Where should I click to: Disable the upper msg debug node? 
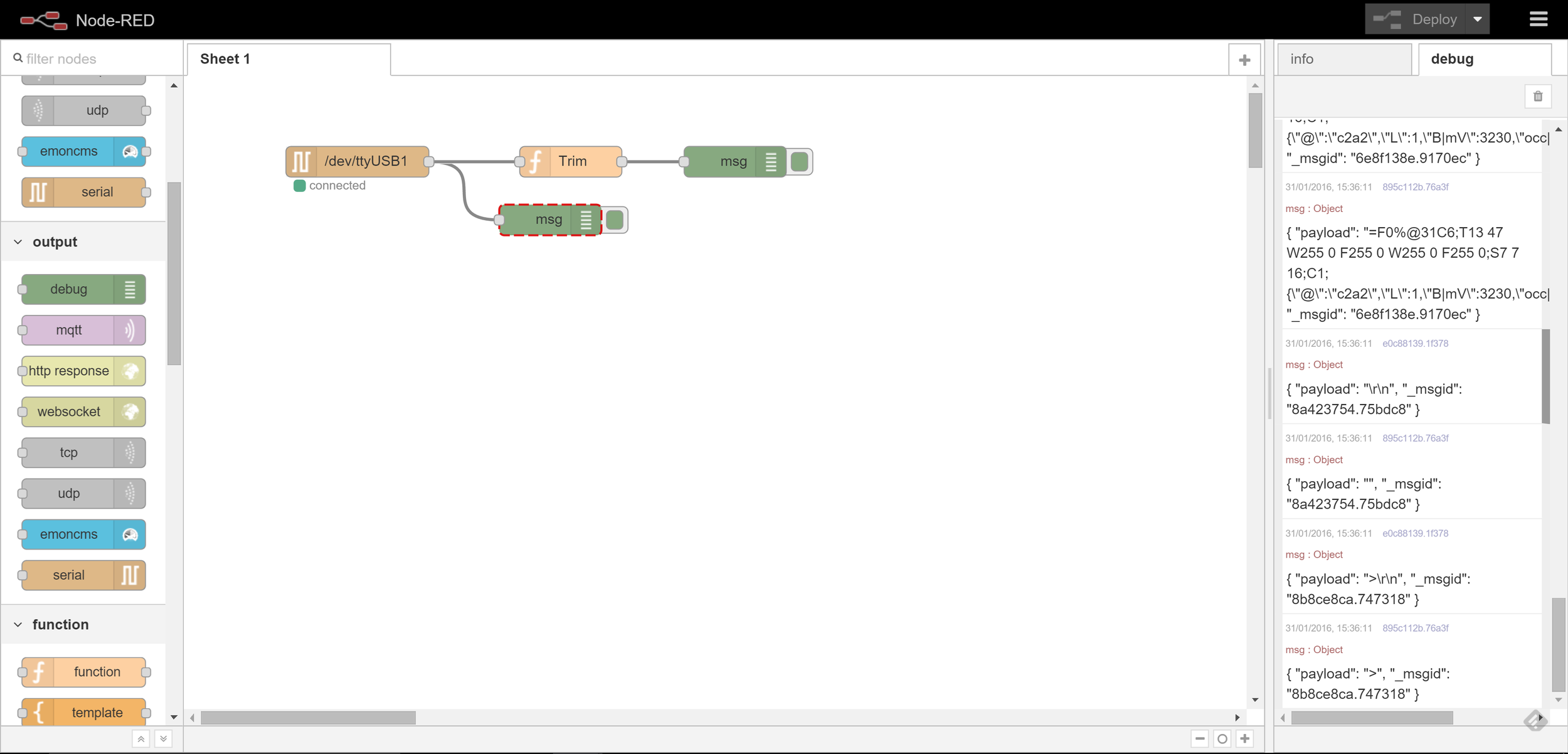tap(800, 161)
